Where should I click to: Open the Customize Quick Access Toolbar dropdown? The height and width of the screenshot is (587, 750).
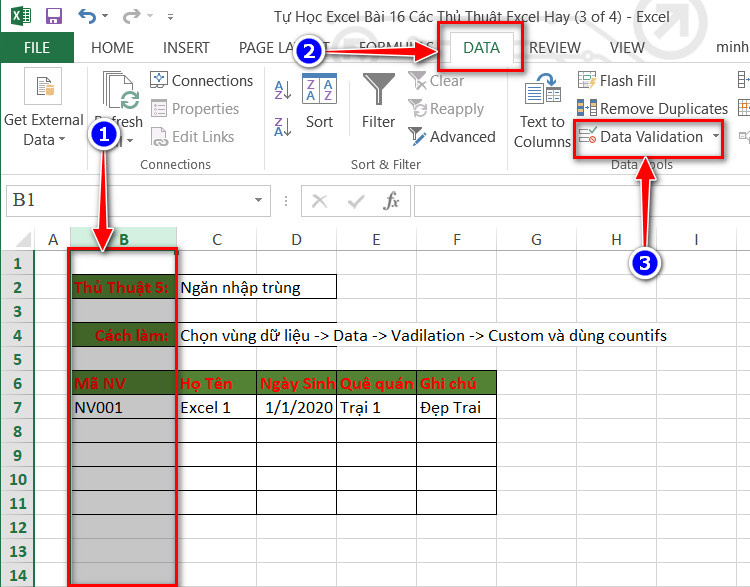pyautogui.click(x=170, y=17)
